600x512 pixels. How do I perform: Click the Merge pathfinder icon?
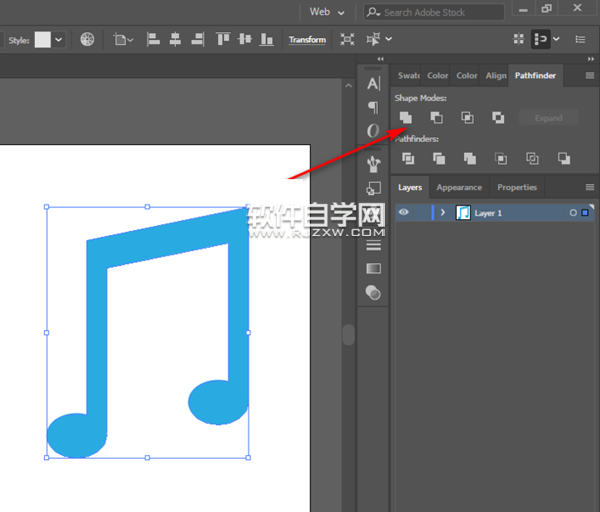pos(469,158)
